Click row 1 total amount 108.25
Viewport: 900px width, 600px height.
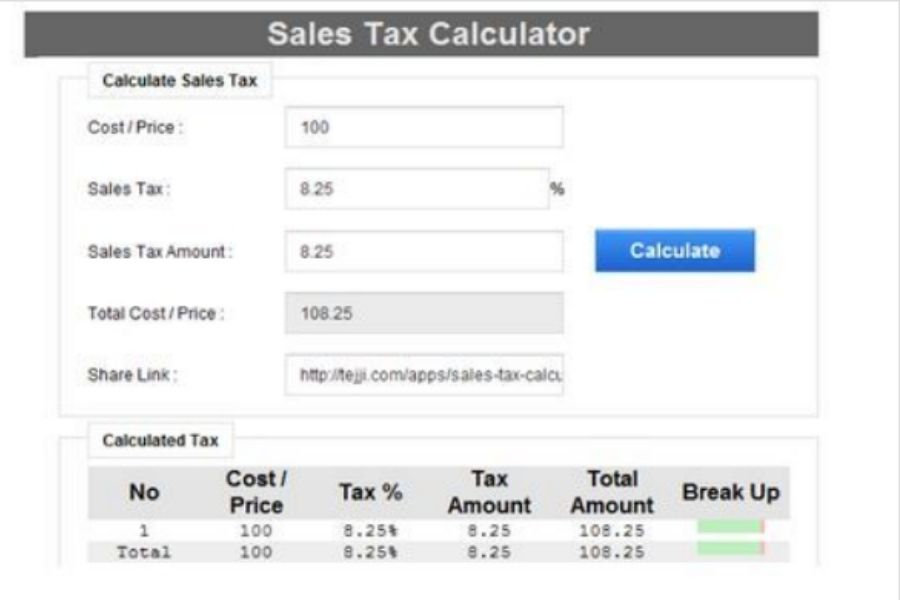[x=612, y=531]
